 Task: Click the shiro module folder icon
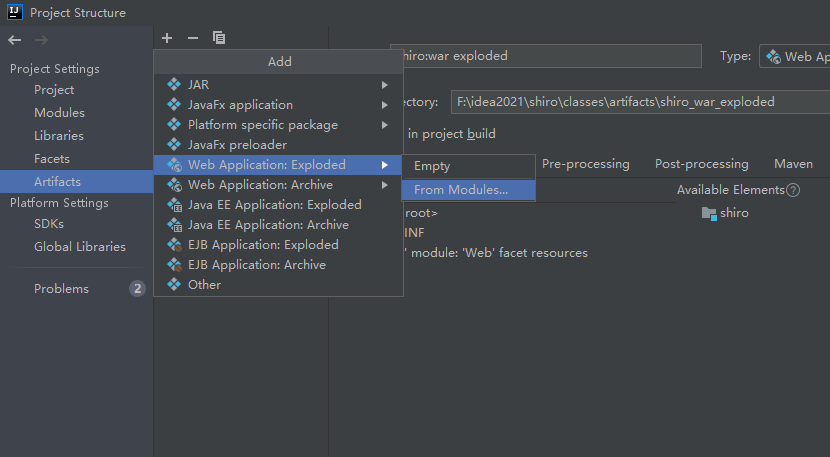tap(709, 213)
